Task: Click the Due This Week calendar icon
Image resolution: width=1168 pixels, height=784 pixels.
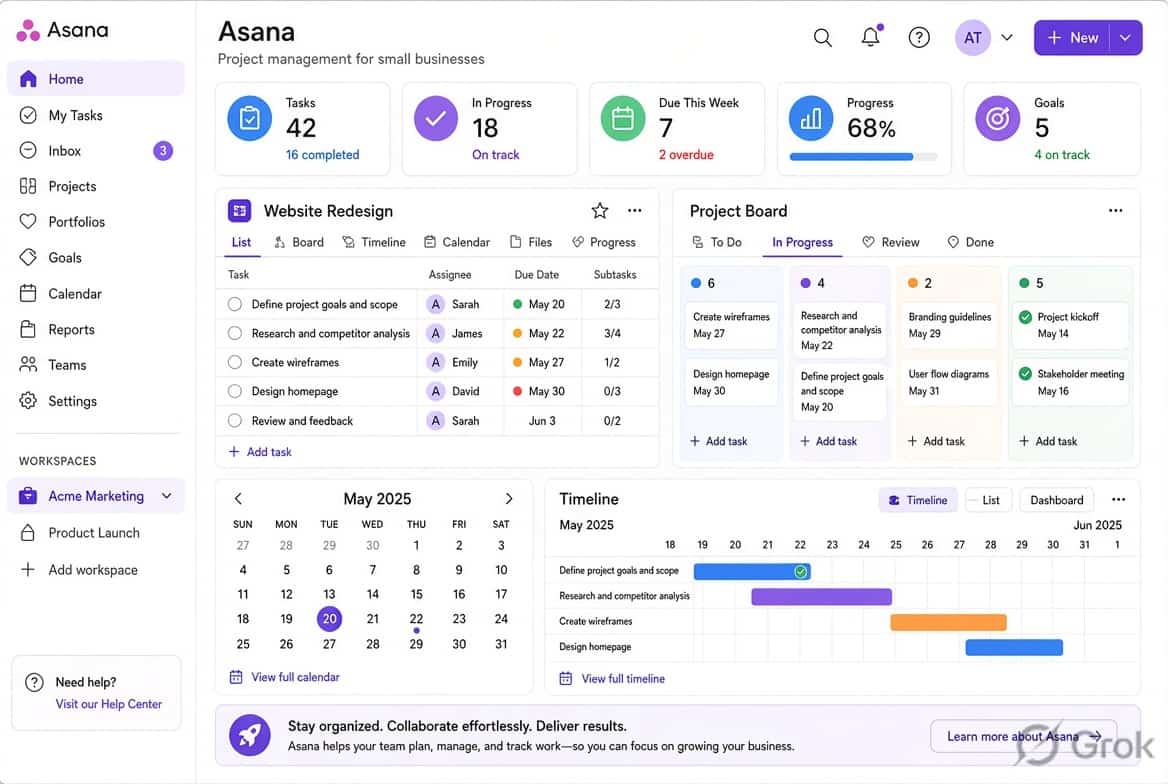Action: coord(623,118)
